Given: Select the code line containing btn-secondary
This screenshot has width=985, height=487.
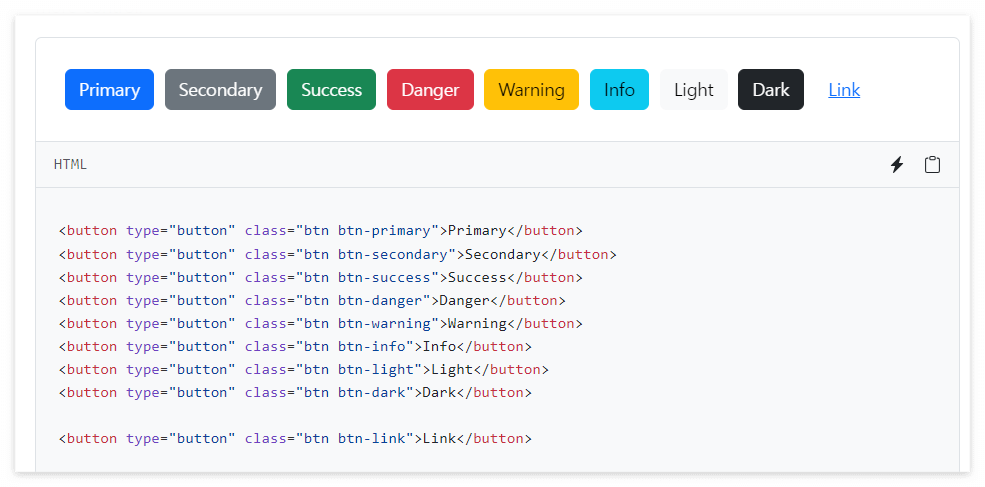Looking at the screenshot, I should pos(338,254).
